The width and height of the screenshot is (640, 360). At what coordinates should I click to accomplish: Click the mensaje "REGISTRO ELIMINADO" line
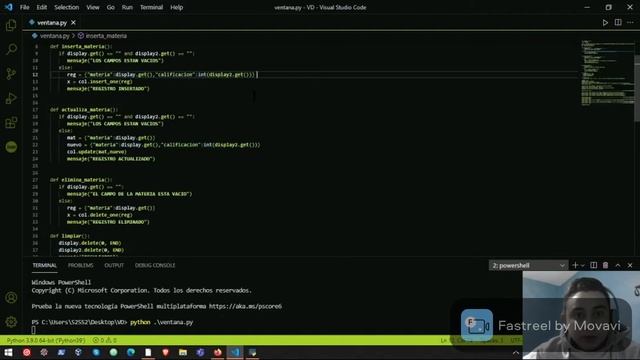[108, 222]
